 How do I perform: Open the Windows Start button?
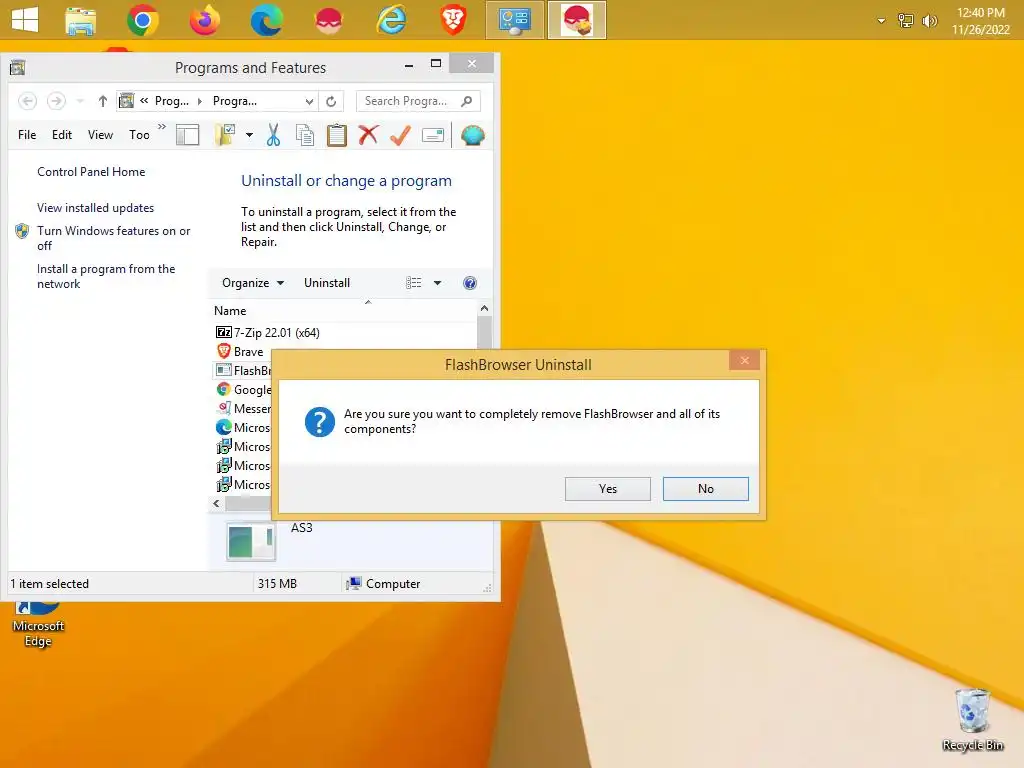click(25, 20)
